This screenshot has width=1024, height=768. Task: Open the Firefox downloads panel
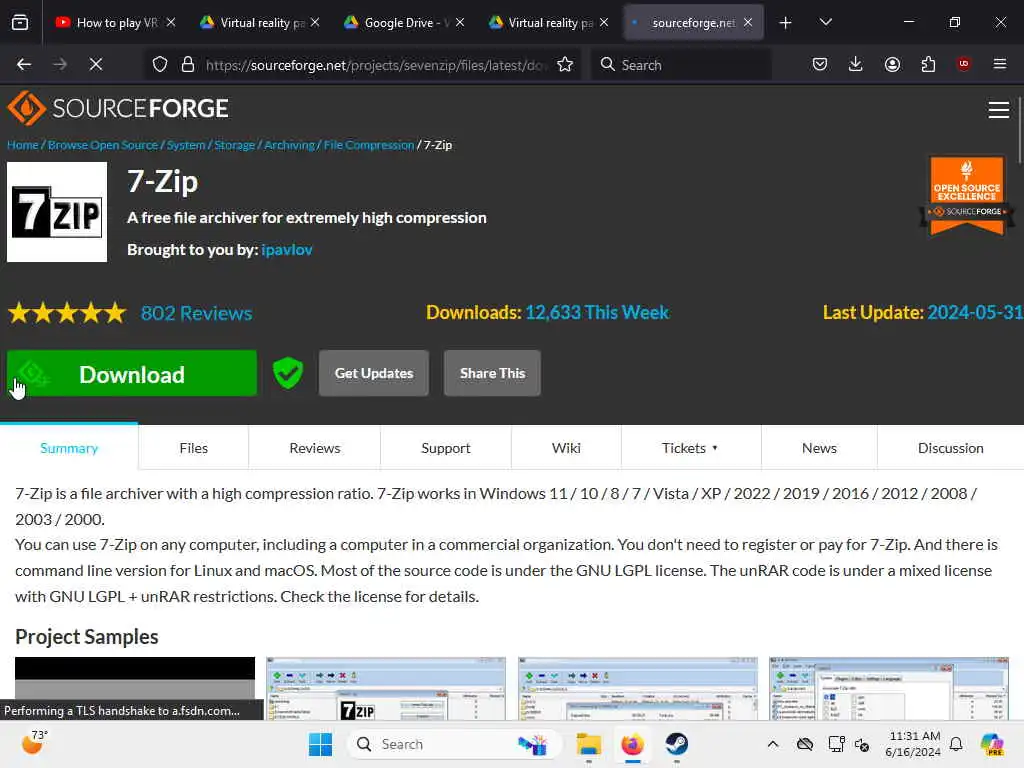(856, 64)
